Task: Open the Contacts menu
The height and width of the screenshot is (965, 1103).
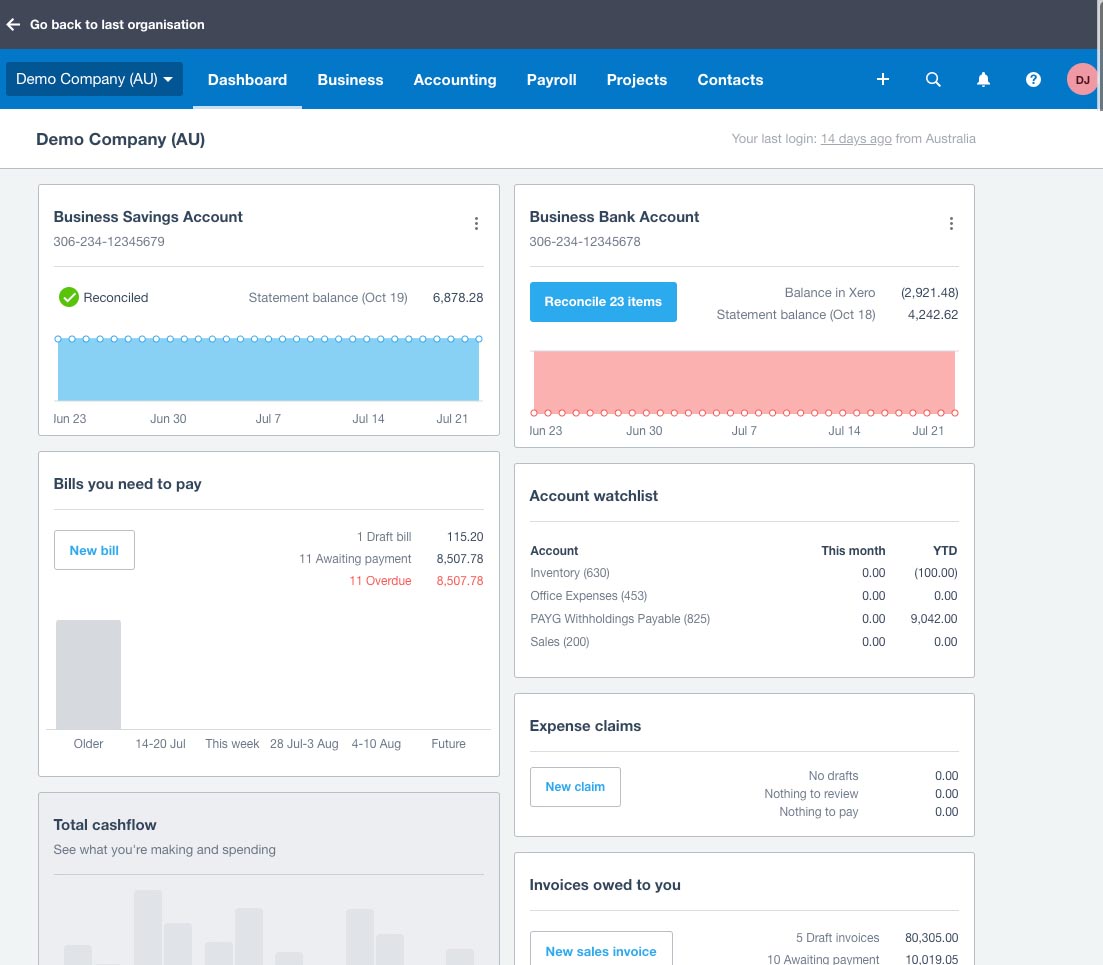Action: pos(730,80)
